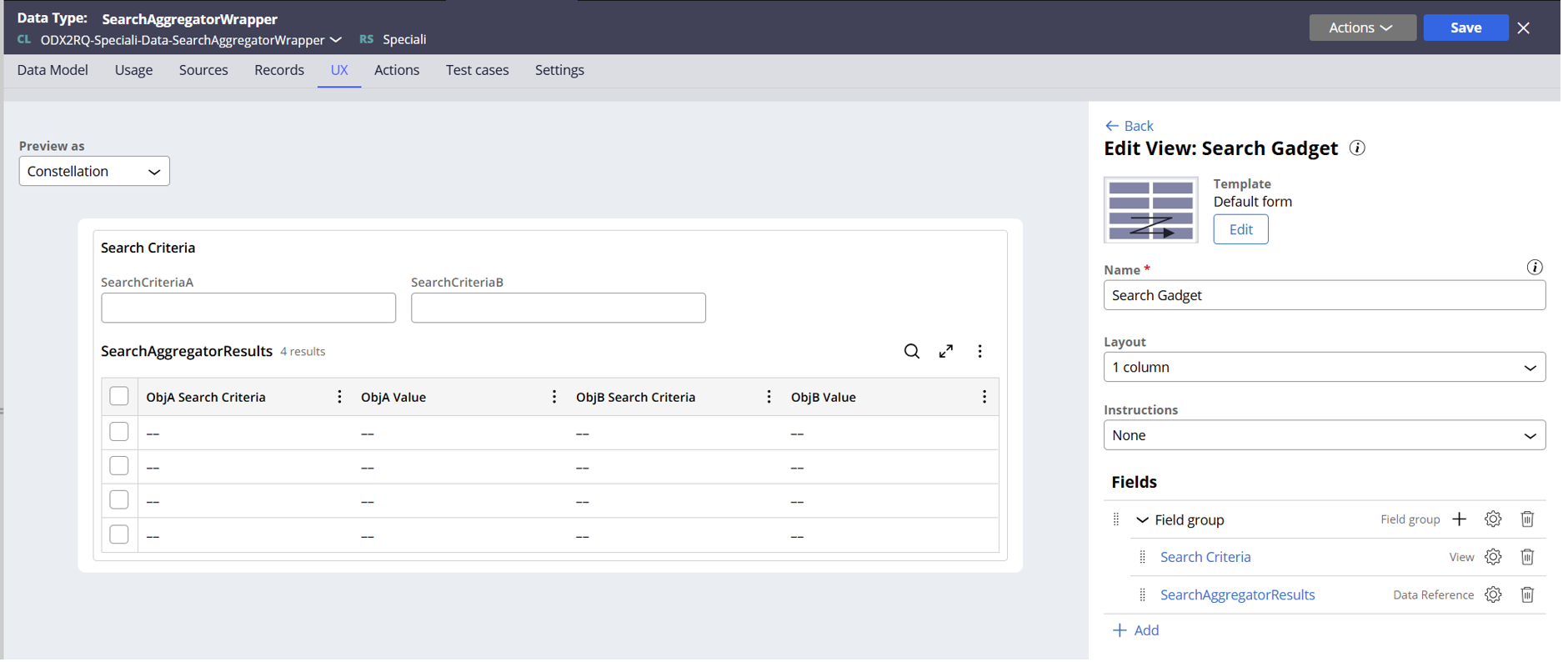Switch to the Data Model tab
Screen dimensions: 1568x662
tap(53, 70)
